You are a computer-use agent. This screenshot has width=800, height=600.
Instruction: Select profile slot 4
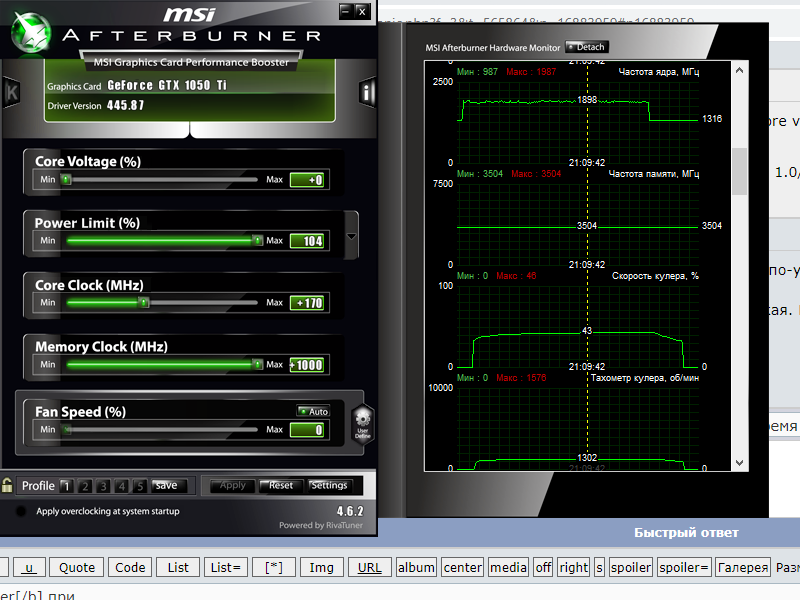coord(121,486)
